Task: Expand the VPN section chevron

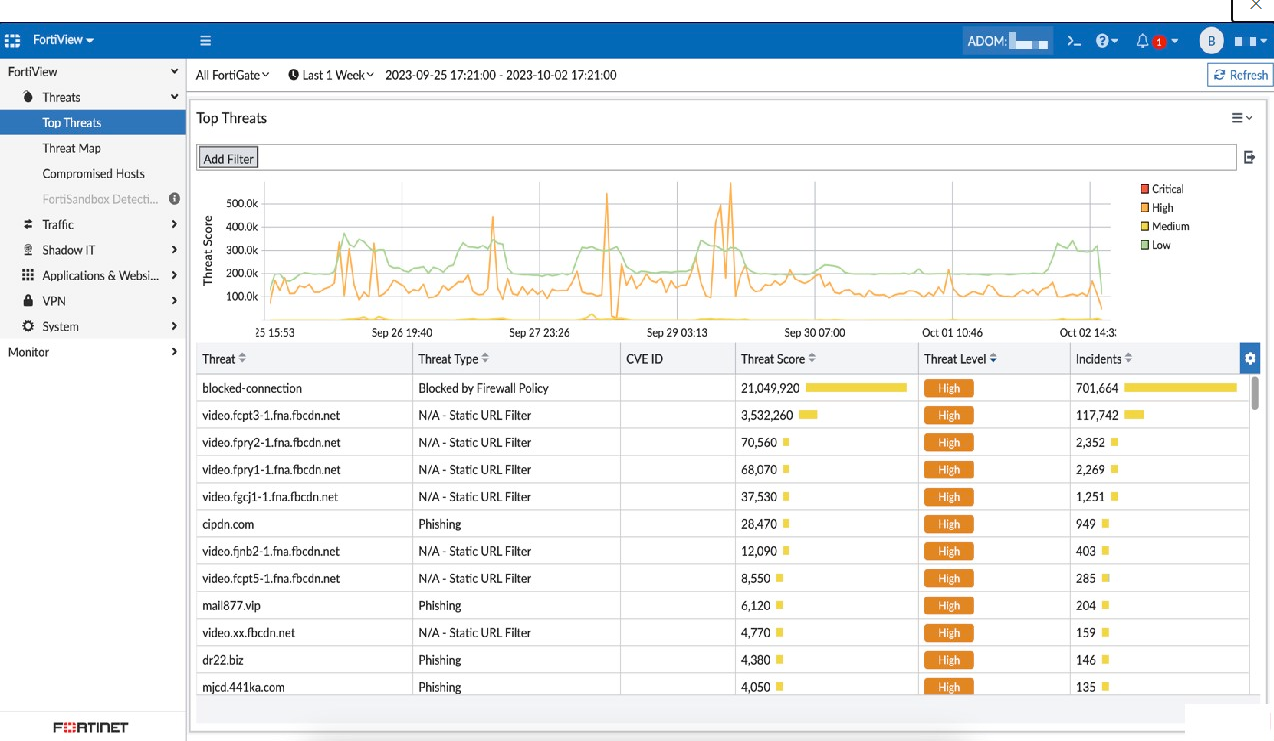Action: click(175, 301)
